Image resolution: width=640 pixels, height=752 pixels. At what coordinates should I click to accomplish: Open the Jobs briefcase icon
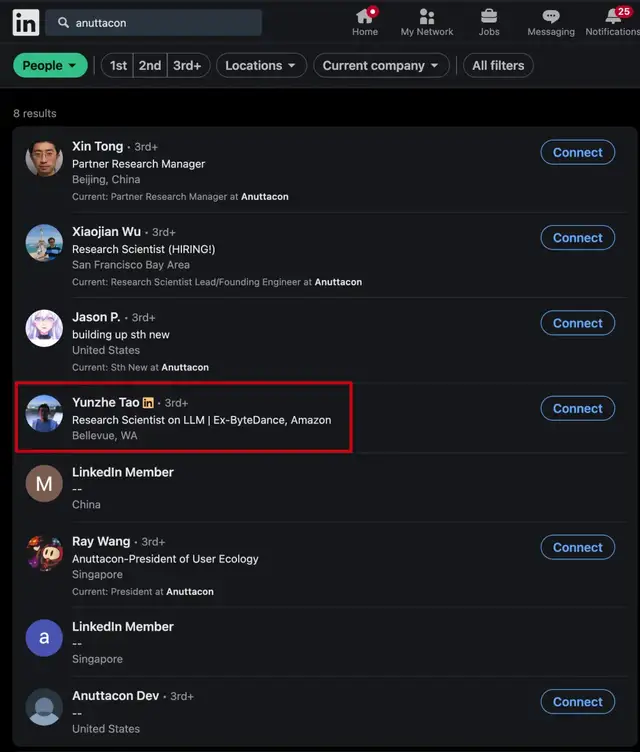[489, 16]
